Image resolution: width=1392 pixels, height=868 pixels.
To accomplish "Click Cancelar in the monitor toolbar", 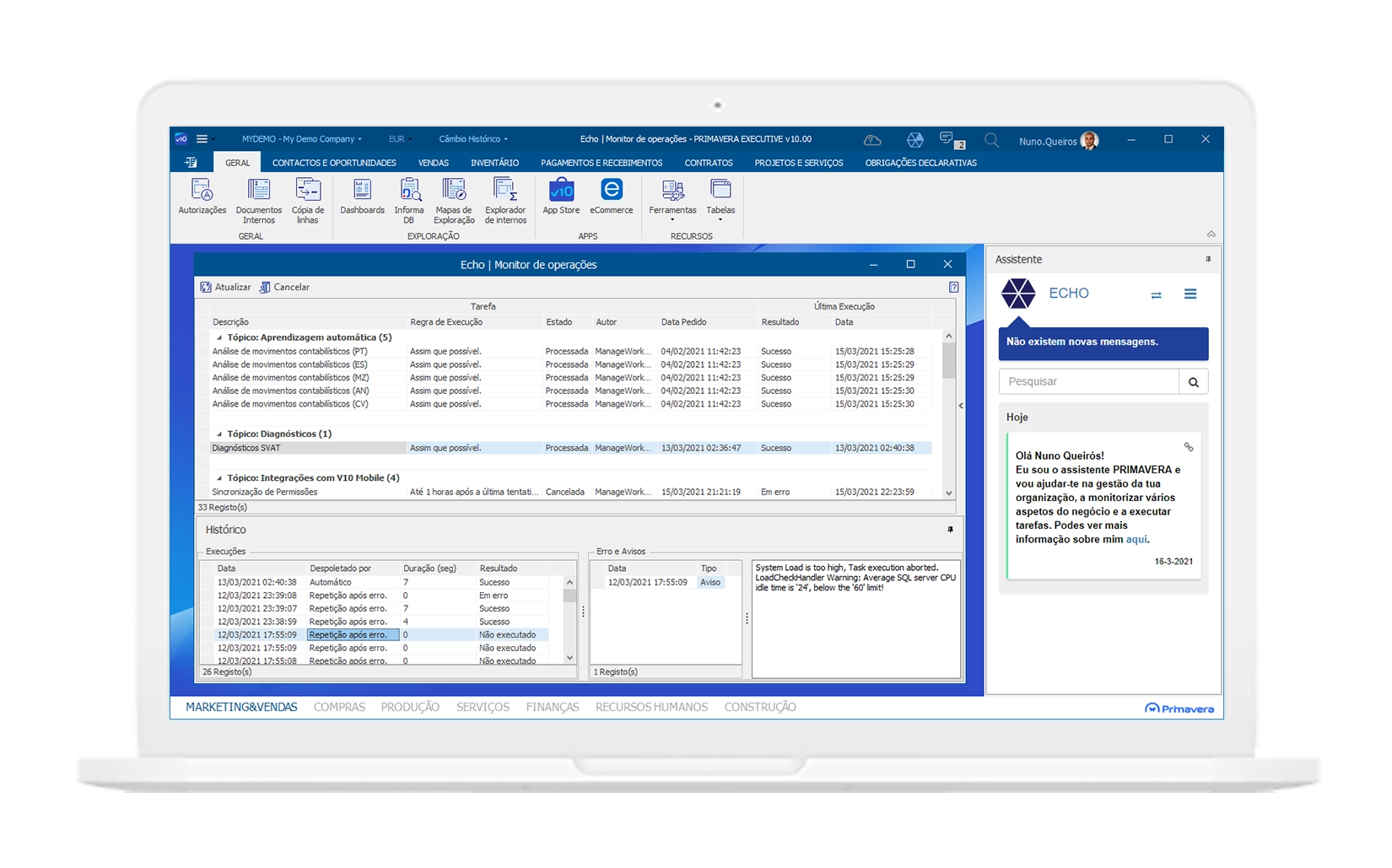I will (284, 288).
